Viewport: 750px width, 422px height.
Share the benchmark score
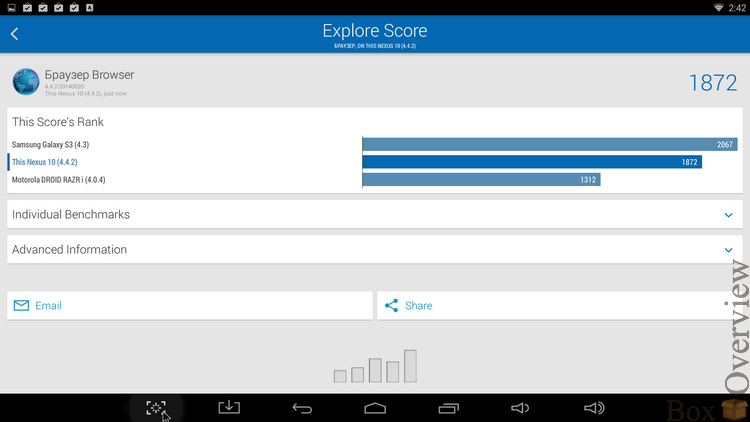pos(560,305)
